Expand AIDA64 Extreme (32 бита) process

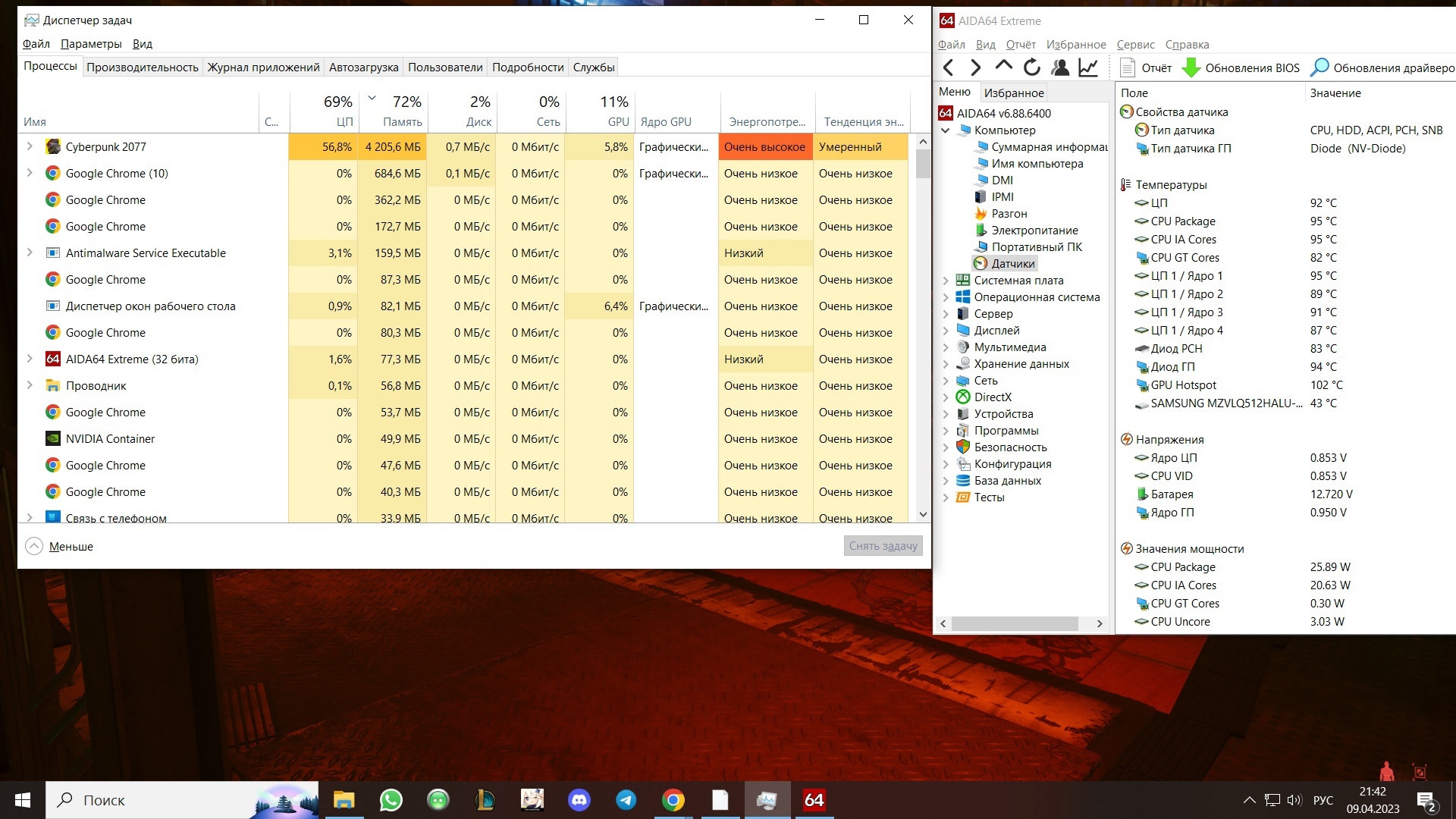pyautogui.click(x=30, y=359)
